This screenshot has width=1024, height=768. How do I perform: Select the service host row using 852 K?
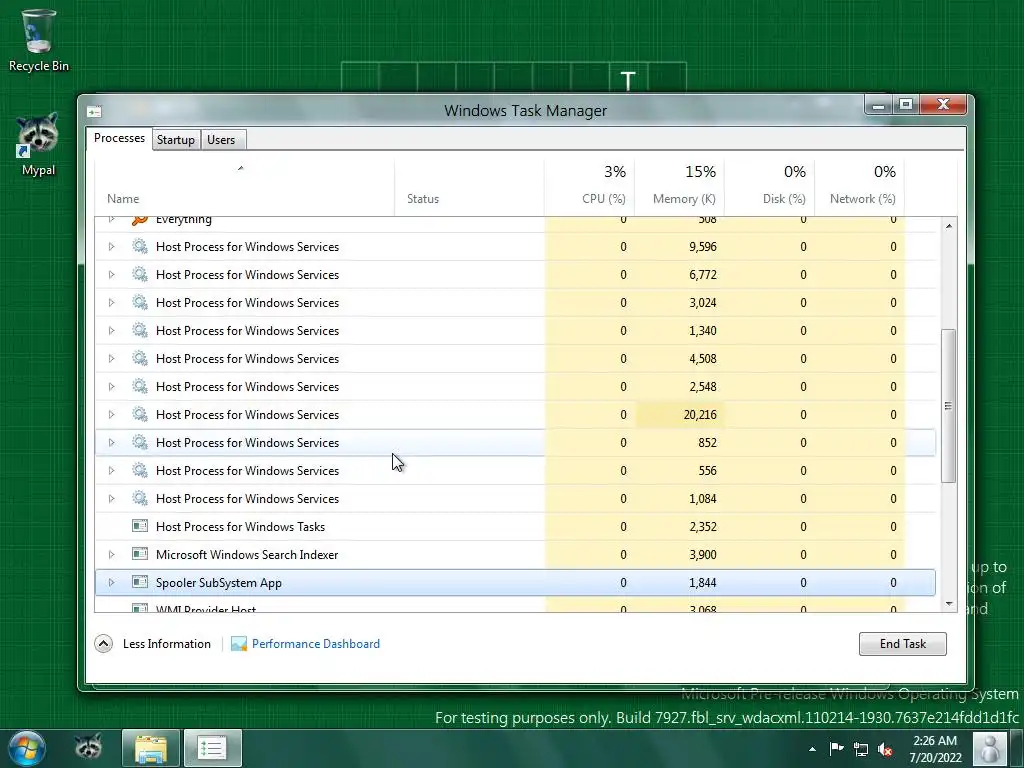515,443
